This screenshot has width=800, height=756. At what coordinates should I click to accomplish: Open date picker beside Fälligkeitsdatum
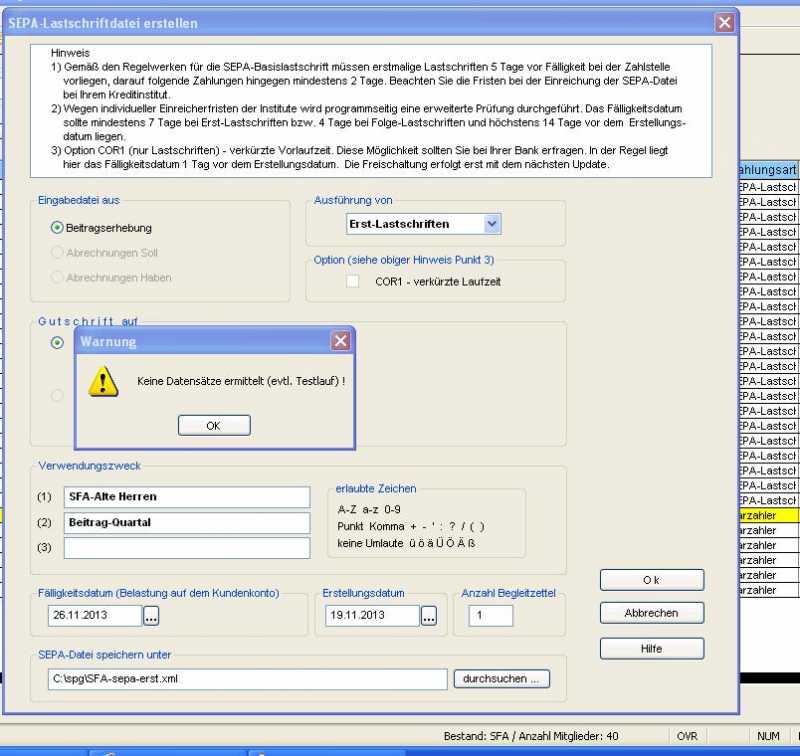click(x=151, y=616)
